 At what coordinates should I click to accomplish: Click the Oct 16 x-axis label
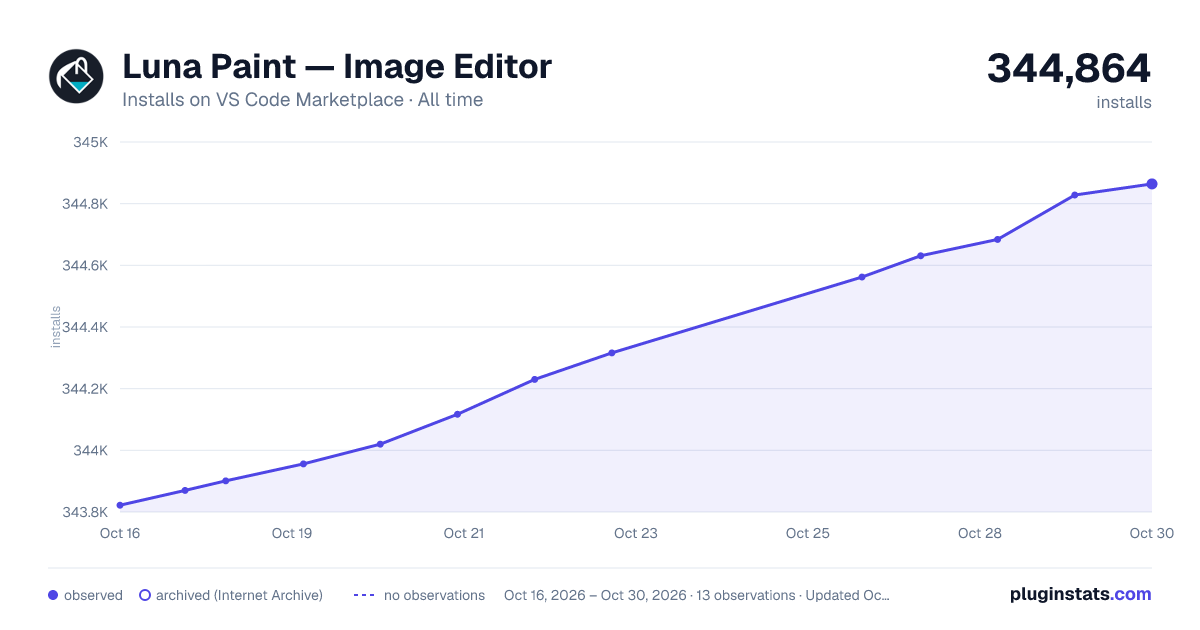point(120,533)
